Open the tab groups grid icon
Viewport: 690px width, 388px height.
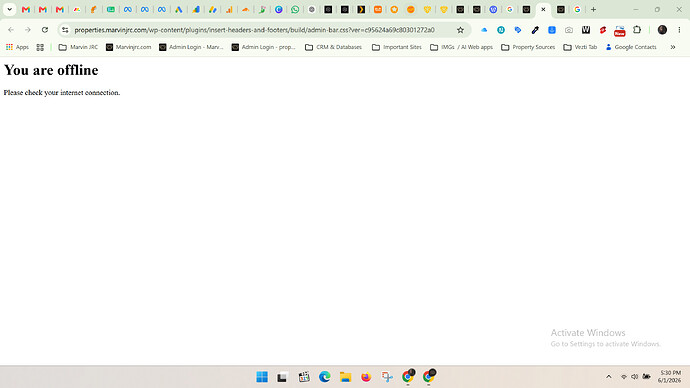pyautogui.click(x=40, y=47)
